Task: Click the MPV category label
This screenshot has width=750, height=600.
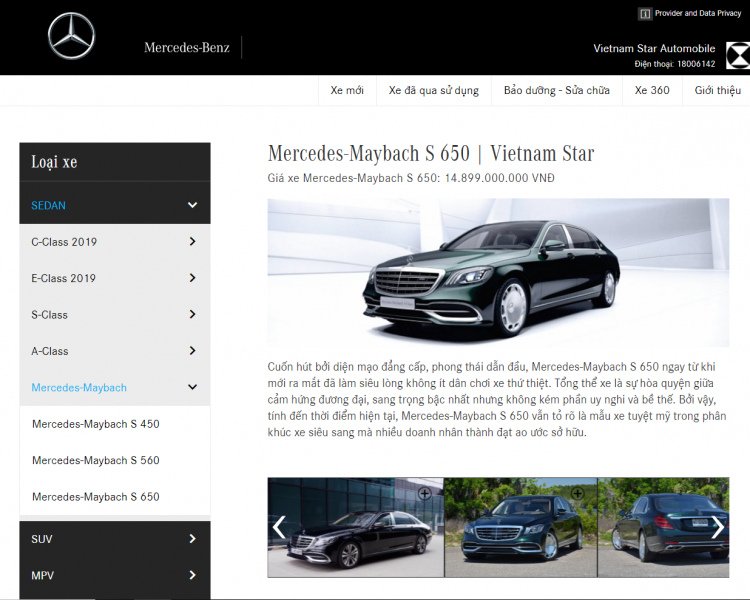Action: [x=43, y=576]
